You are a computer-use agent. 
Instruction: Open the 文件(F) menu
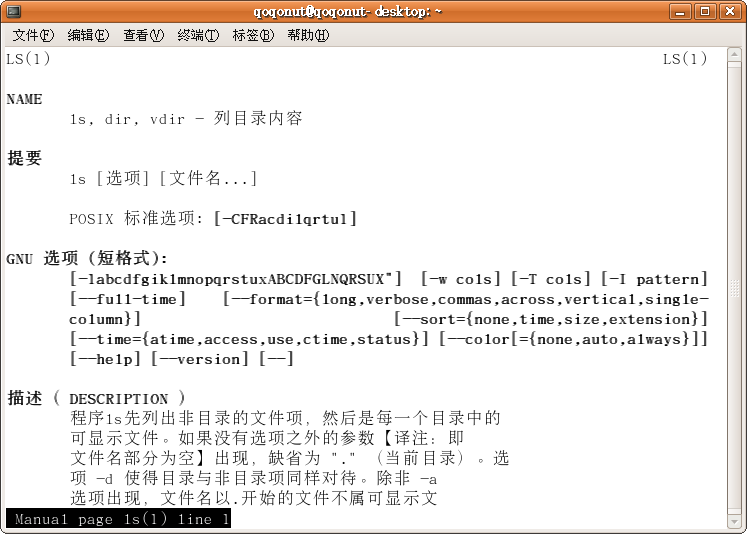(x=33, y=35)
